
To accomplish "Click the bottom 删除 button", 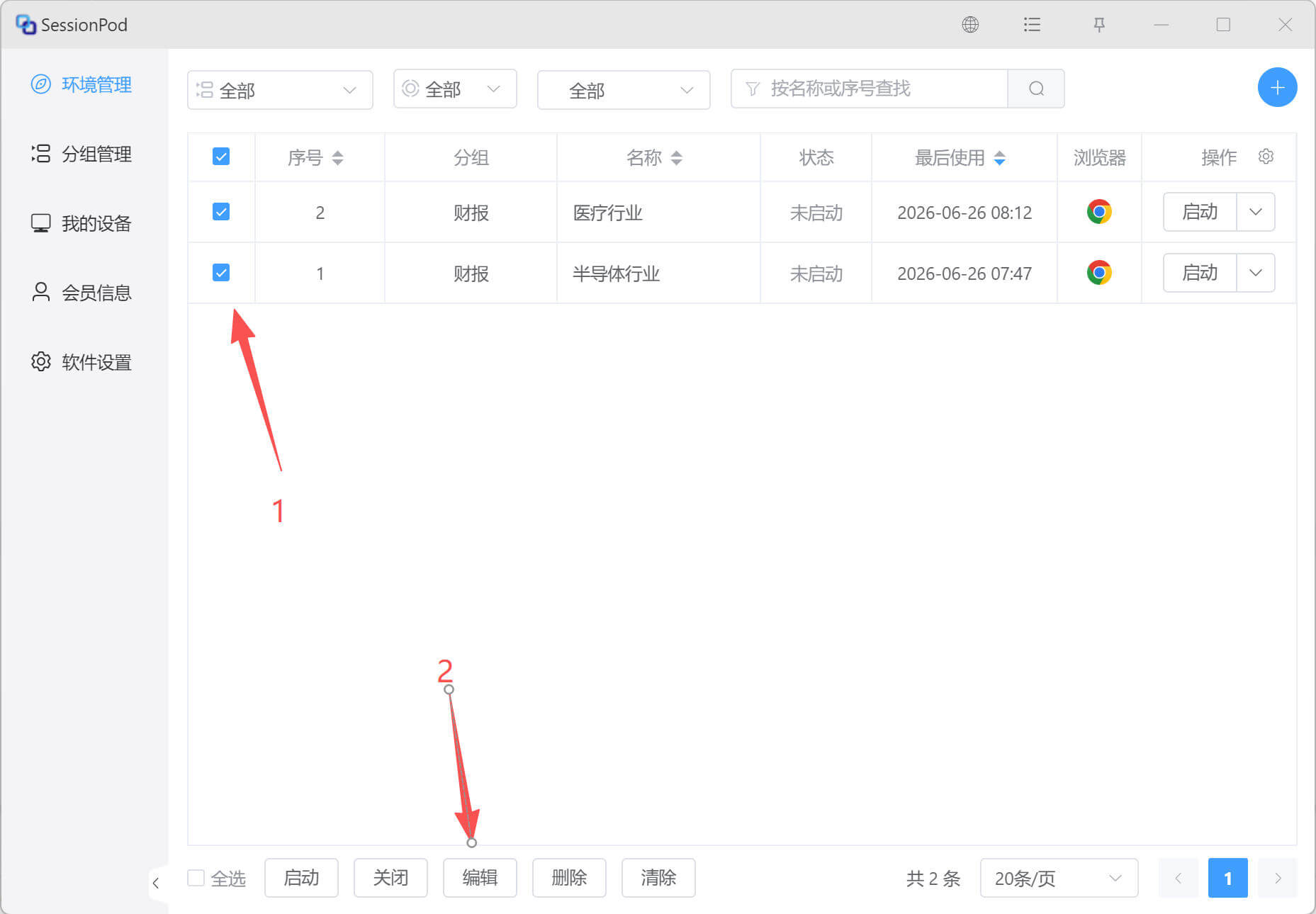I will [x=569, y=878].
